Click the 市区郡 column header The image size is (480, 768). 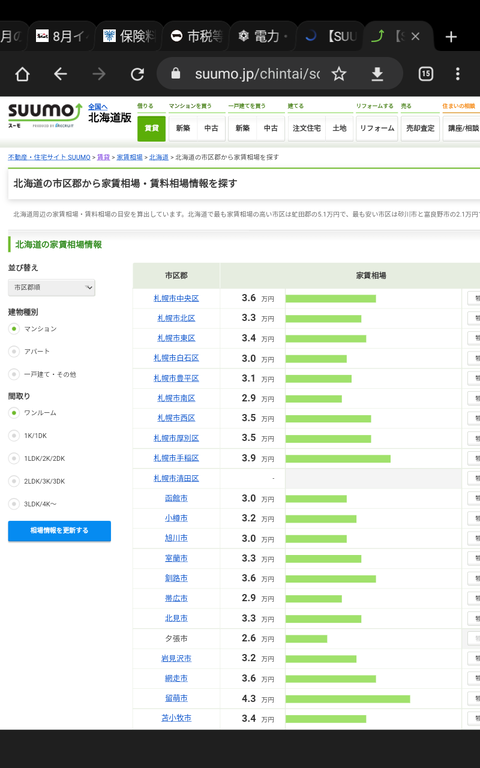click(176, 276)
